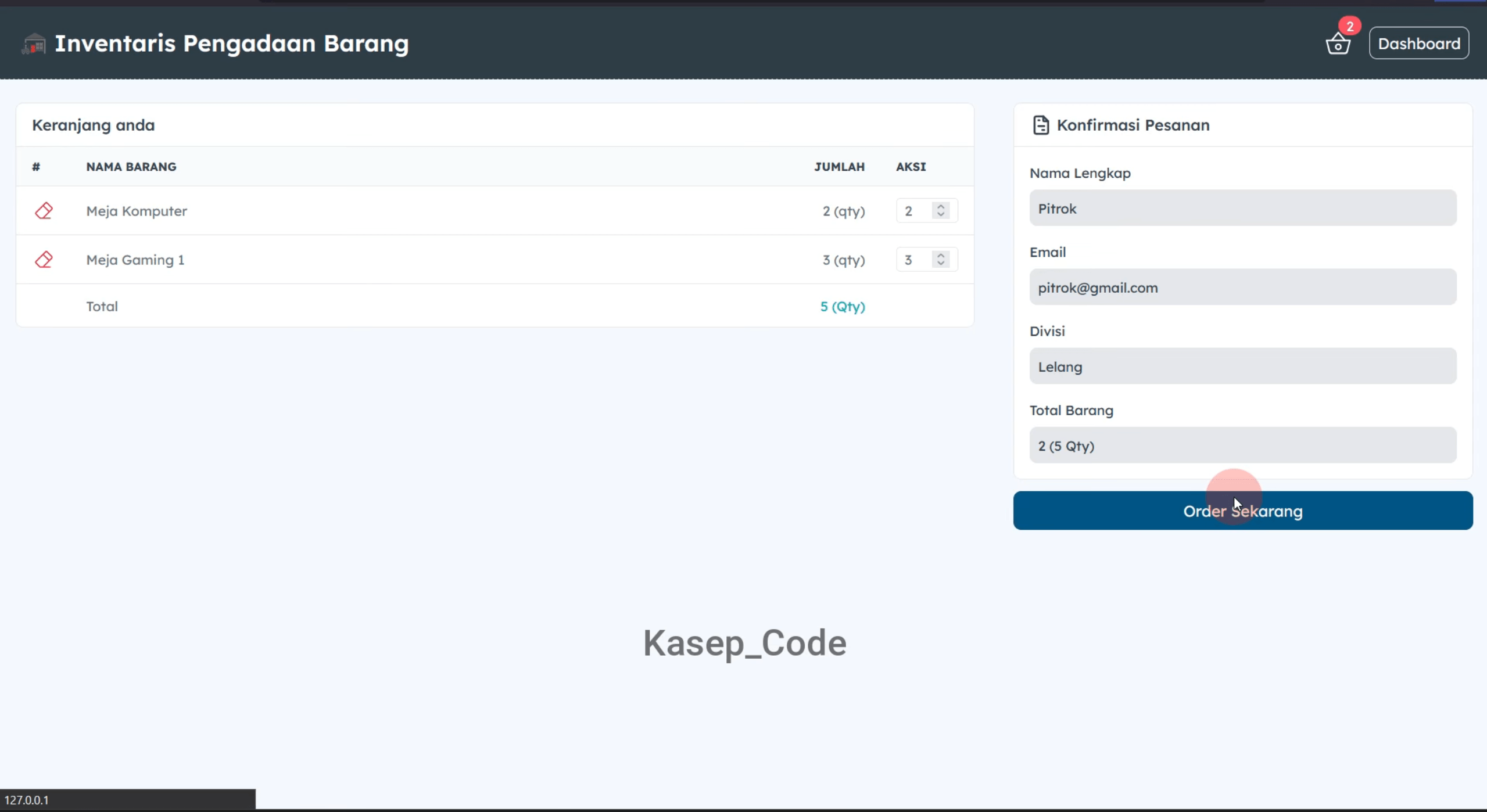
Task: Click the warehouse logo icon in header
Action: tap(34, 44)
